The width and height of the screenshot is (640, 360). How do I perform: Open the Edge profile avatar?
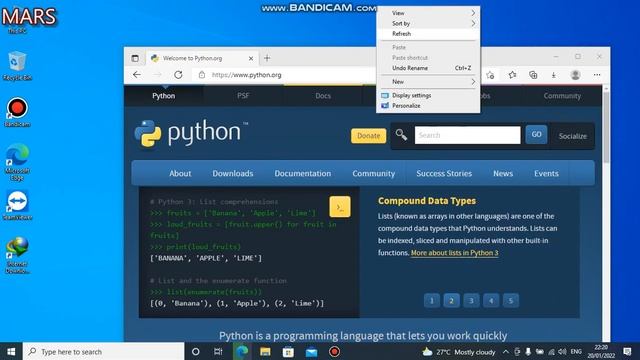point(576,75)
